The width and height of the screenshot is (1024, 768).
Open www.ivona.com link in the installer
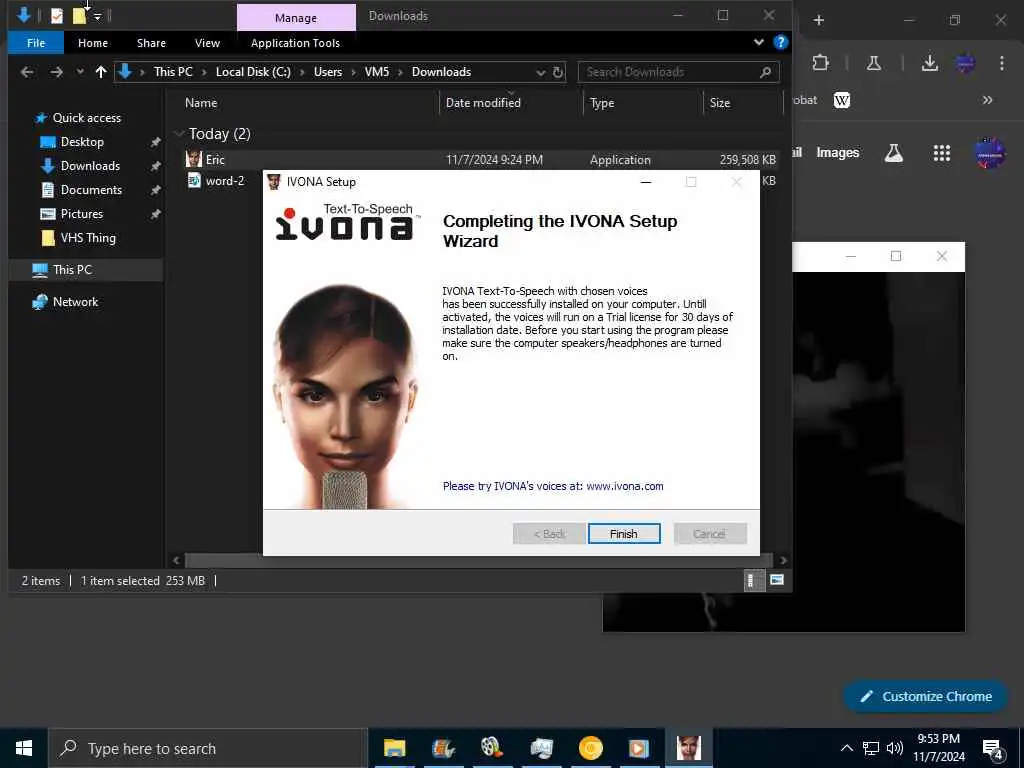pyautogui.click(x=624, y=486)
